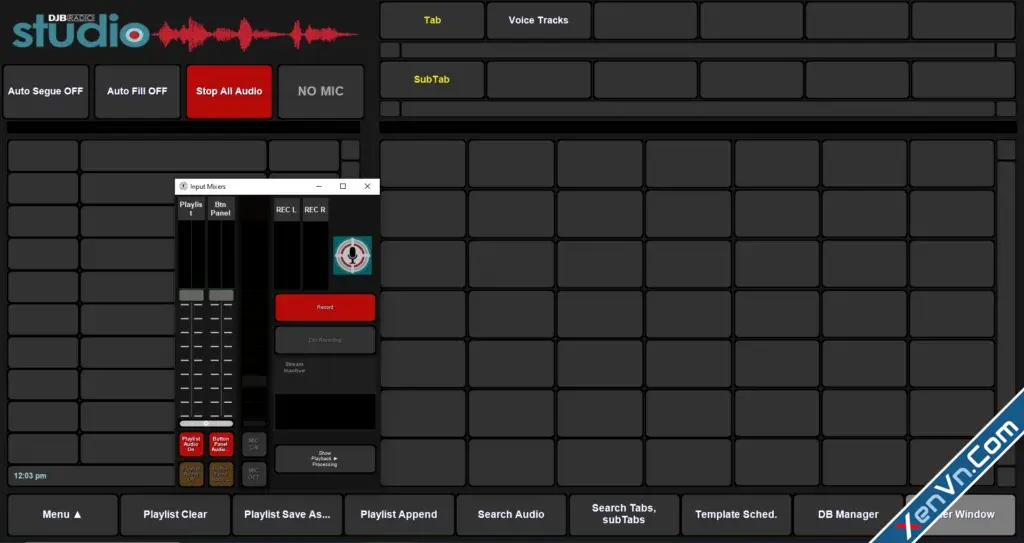Click the Stream Inactive status text
Viewport: 1024px width, 543px height.
(294, 367)
